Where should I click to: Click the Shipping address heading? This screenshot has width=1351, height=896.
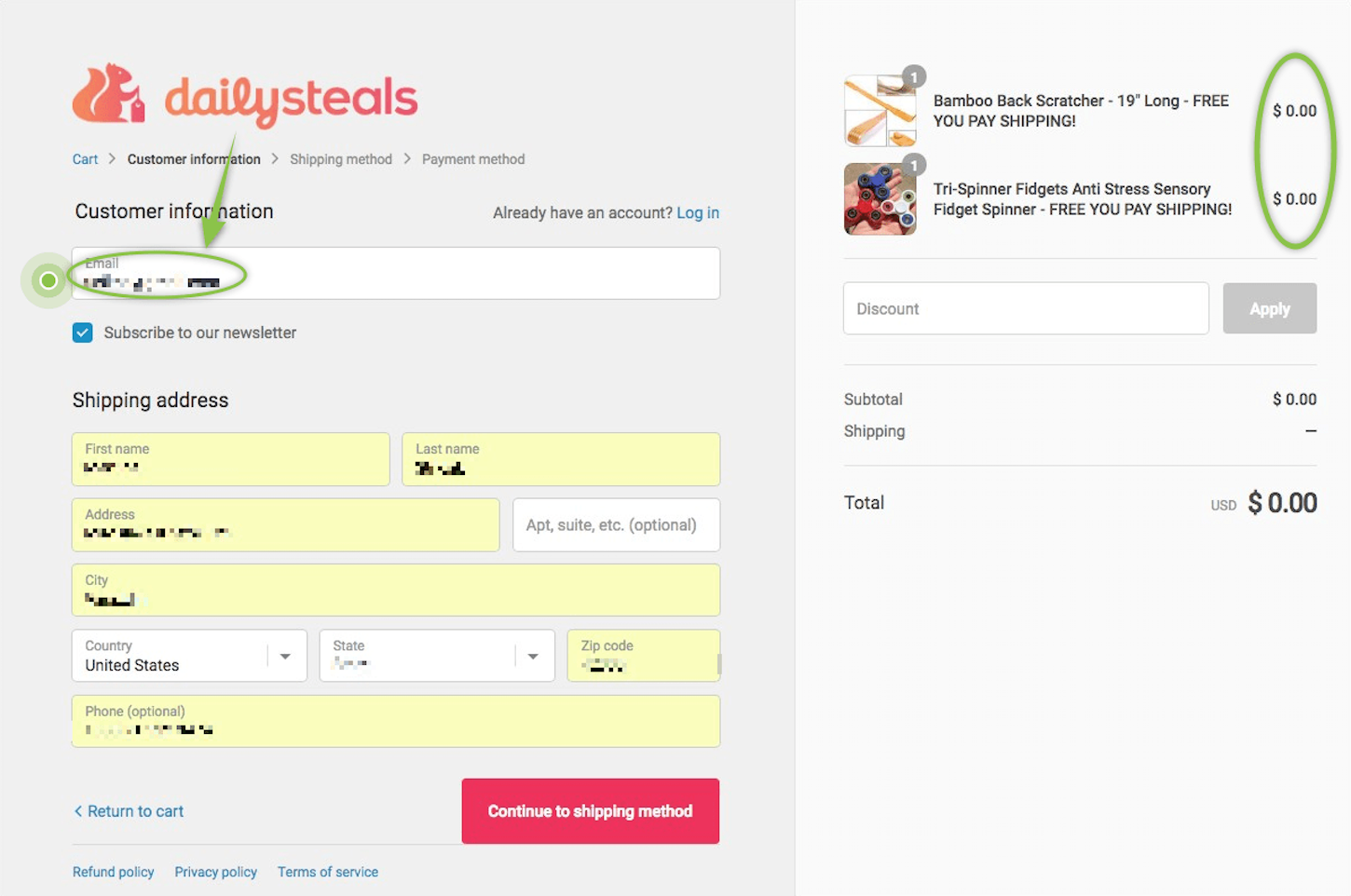(150, 400)
